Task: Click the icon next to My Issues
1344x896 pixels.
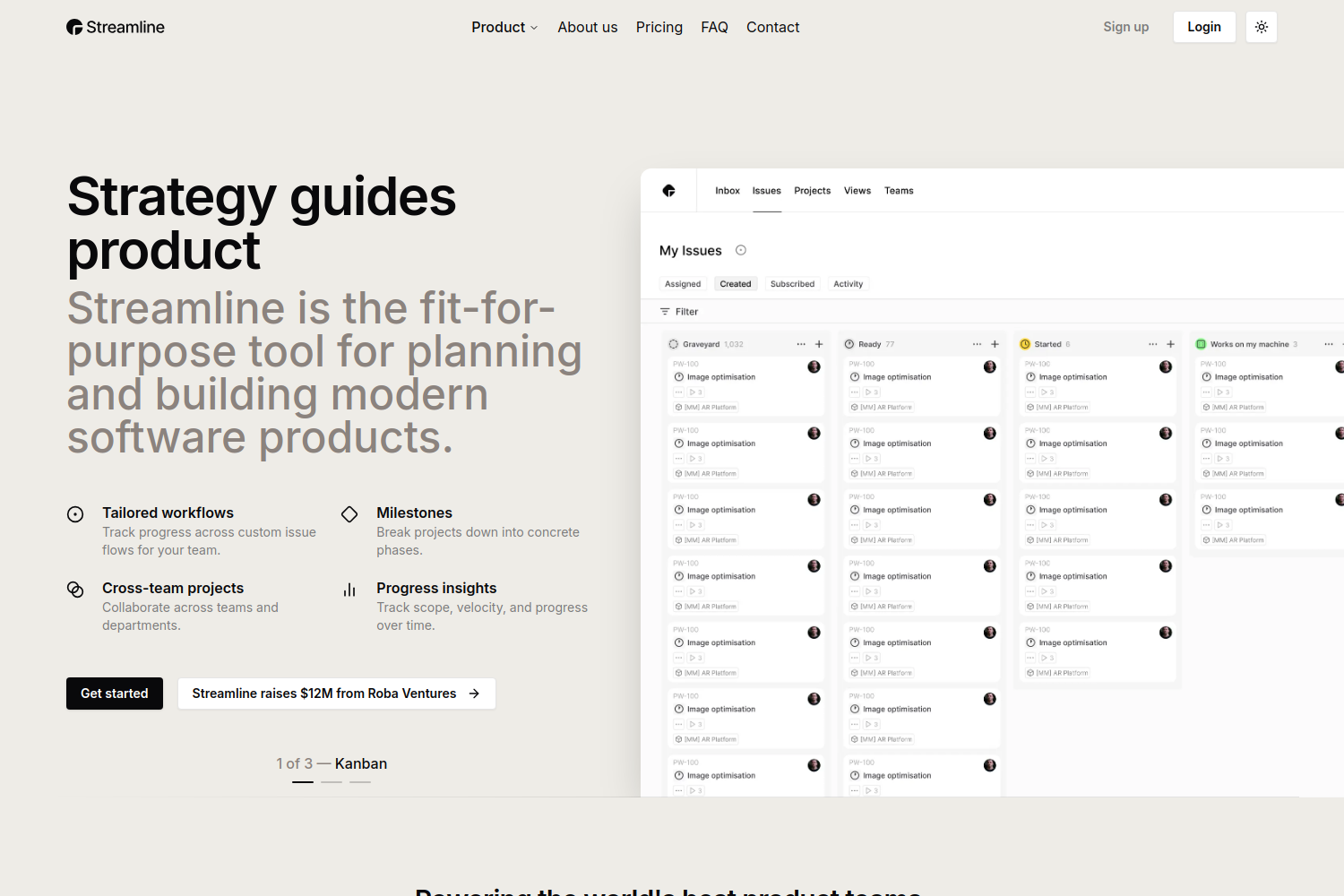Action: pos(741,251)
